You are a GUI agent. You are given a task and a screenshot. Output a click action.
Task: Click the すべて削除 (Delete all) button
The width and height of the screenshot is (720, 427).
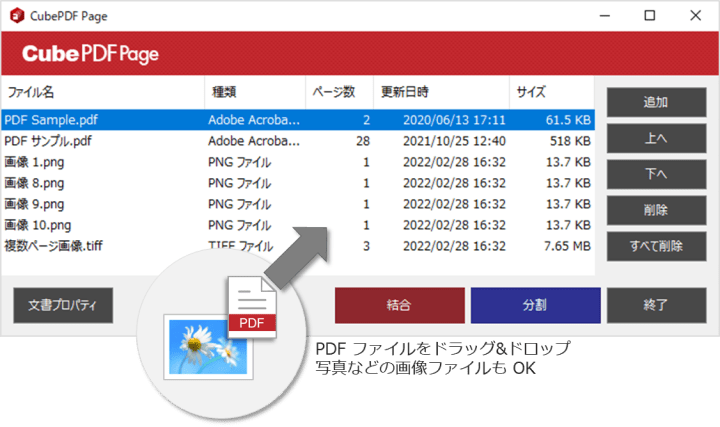pos(656,246)
